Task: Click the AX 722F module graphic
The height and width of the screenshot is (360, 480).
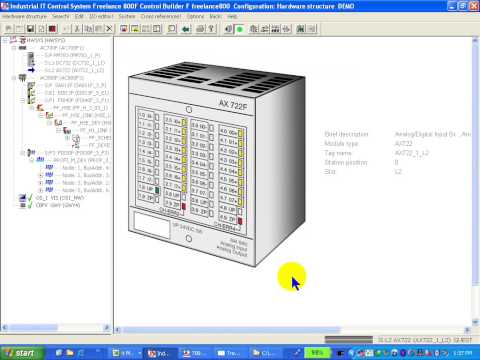Action: pos(217,164)
